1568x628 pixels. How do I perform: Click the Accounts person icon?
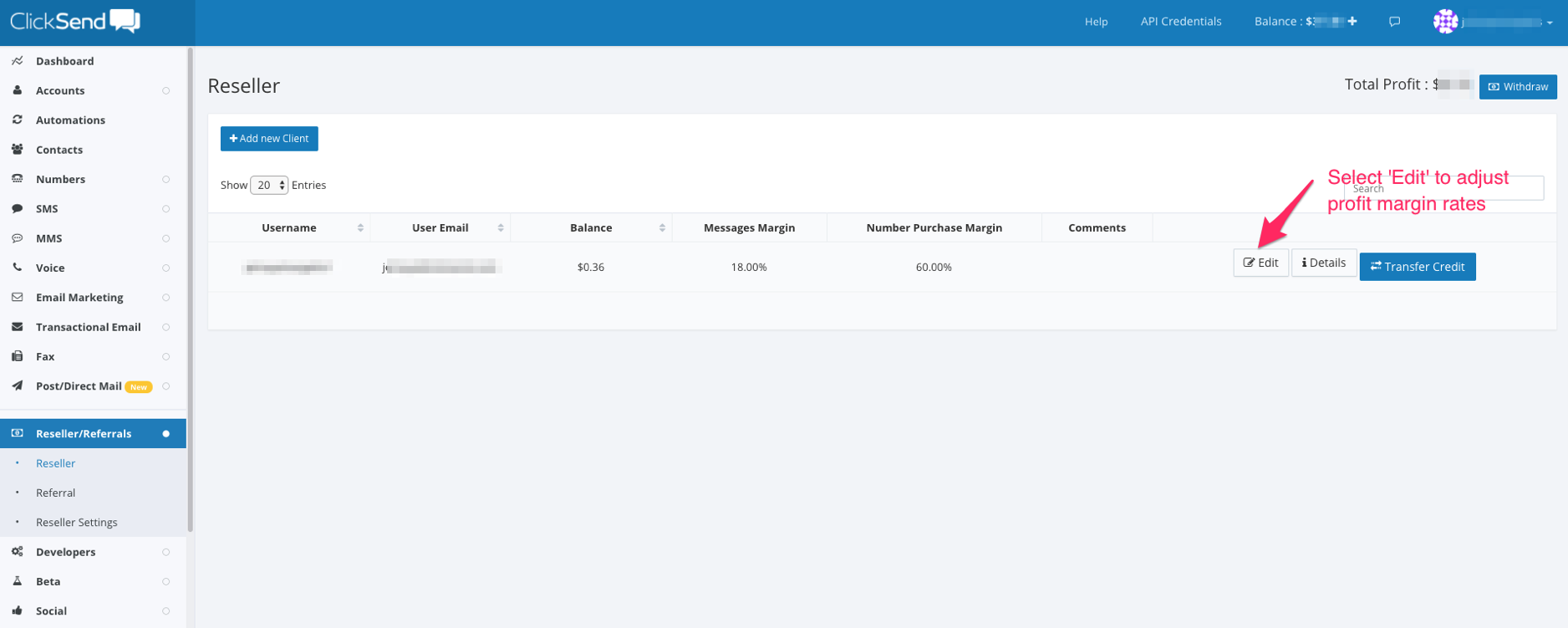pyautogui.click(x=18, y=90)
